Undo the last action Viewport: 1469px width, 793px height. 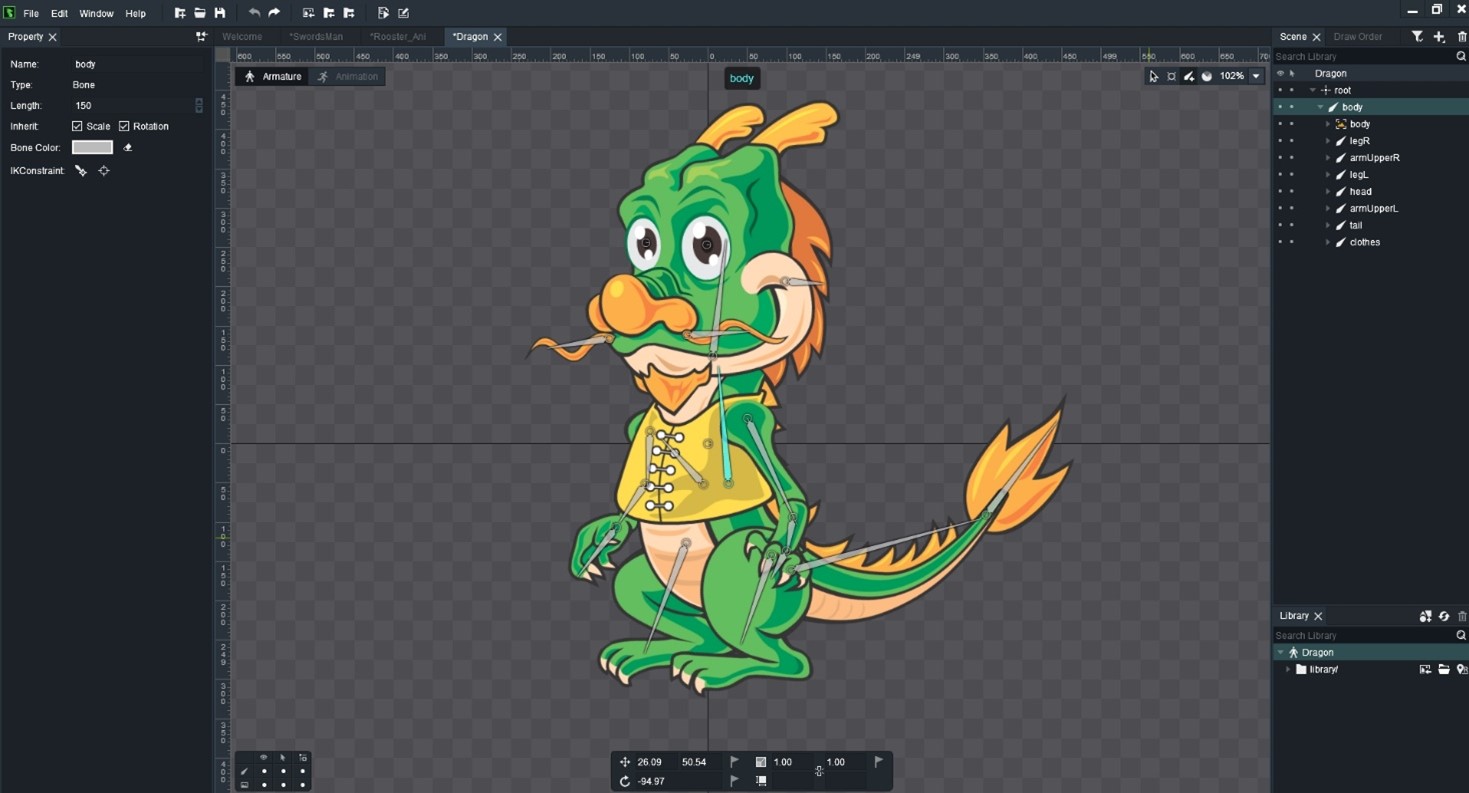pos(254,13)
